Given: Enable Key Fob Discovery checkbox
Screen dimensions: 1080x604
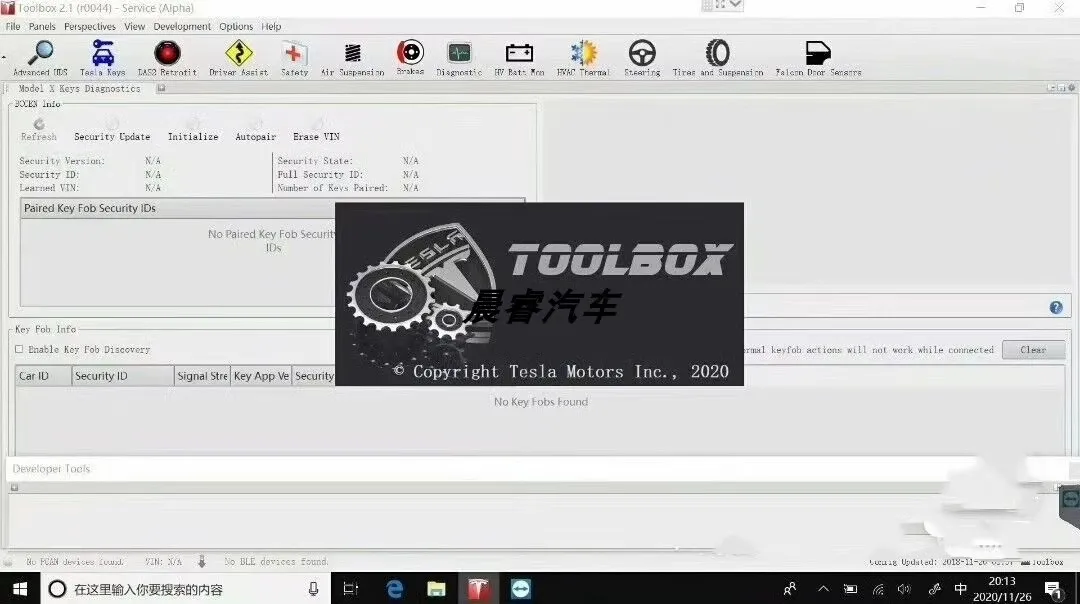Looking at the screenshot, I should tap(19, 349).
